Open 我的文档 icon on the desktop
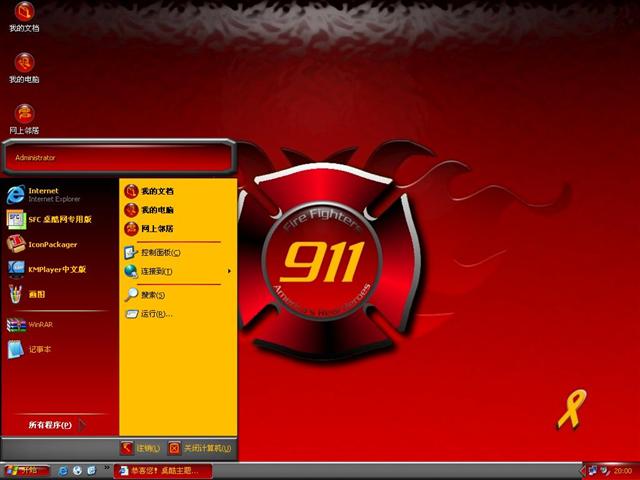Image resolution: width=640 pixels, height=480 pixels. (x=24, y=17)
